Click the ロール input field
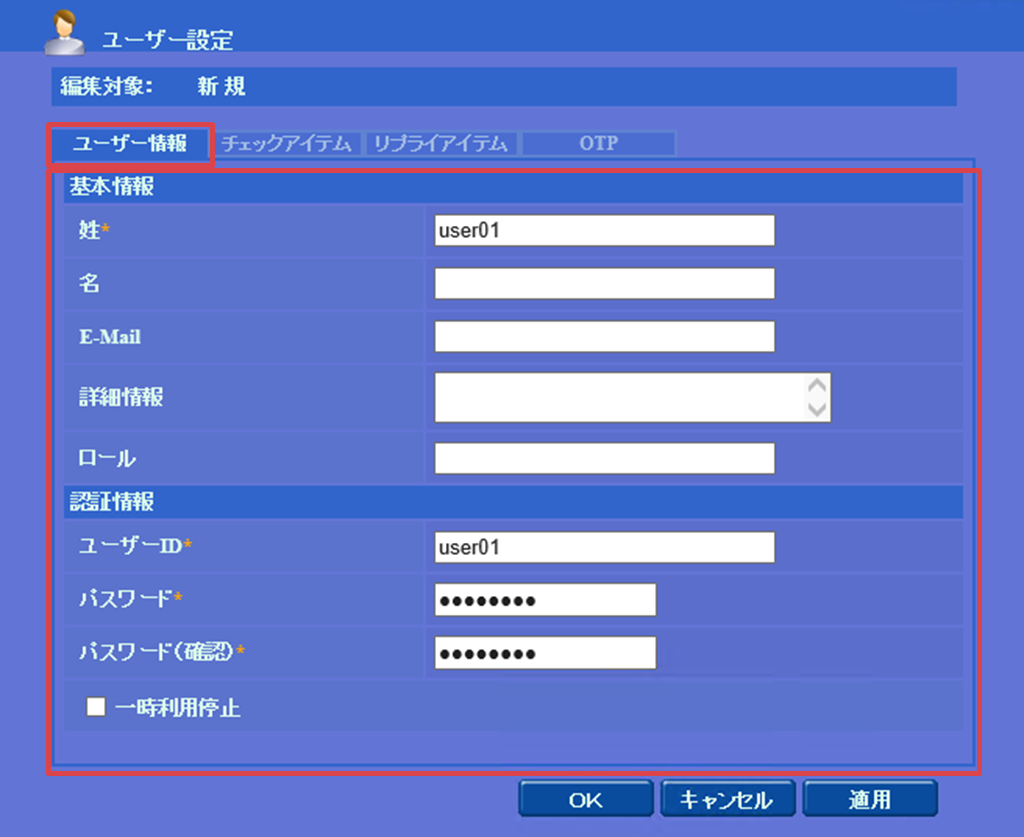The height and width of the screenshot is (837, 1024). tap(604, 459)
